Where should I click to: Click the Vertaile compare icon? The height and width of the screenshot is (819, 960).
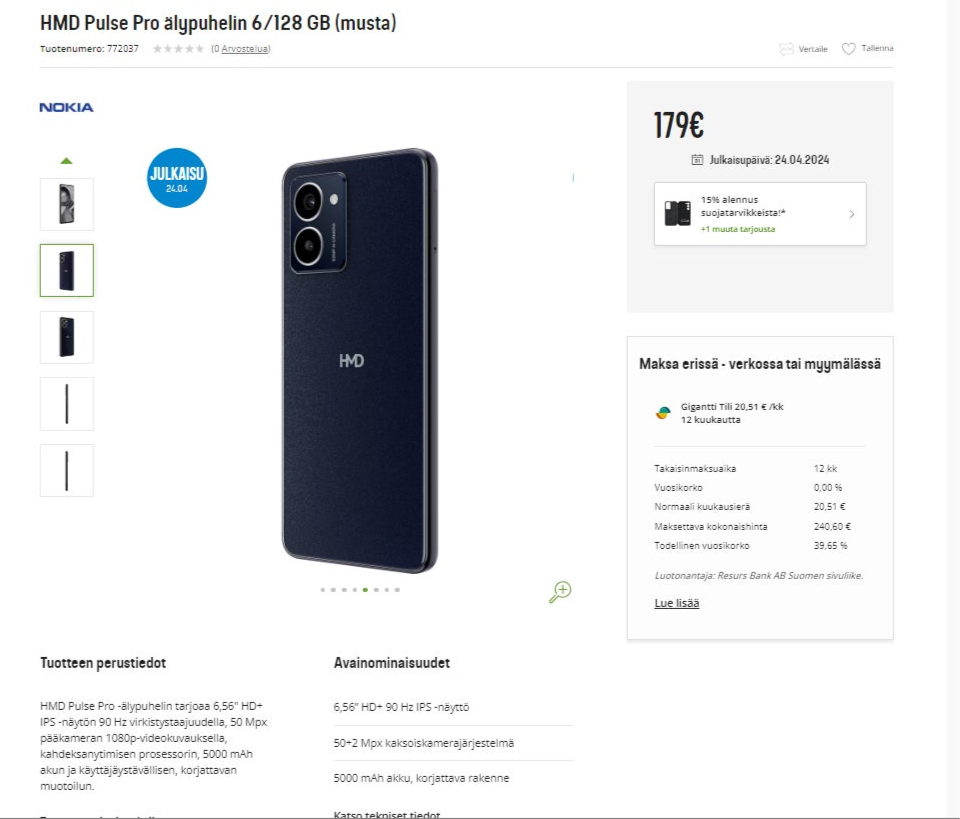(x=786, y=49)
